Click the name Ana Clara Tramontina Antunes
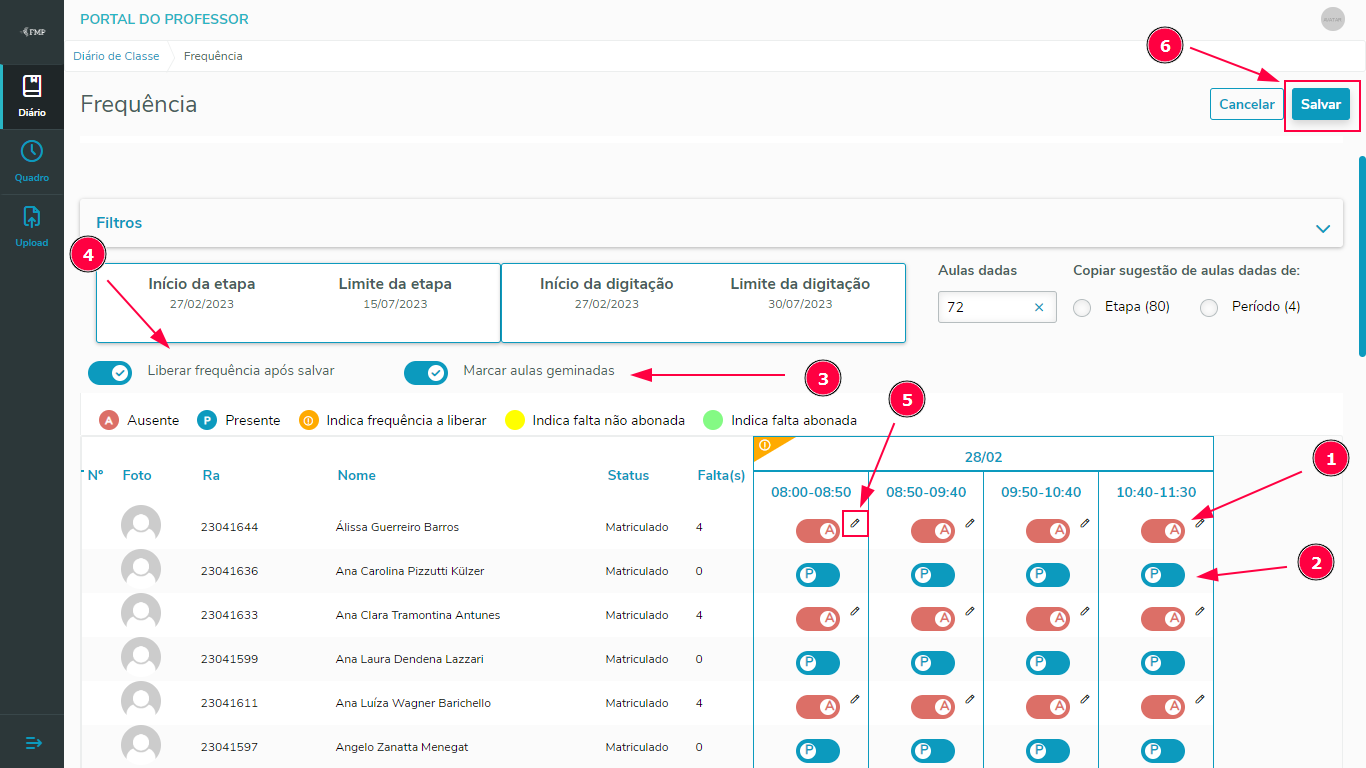The height and width of the screenshot is (768, 1366). click(x=418, y=615)
